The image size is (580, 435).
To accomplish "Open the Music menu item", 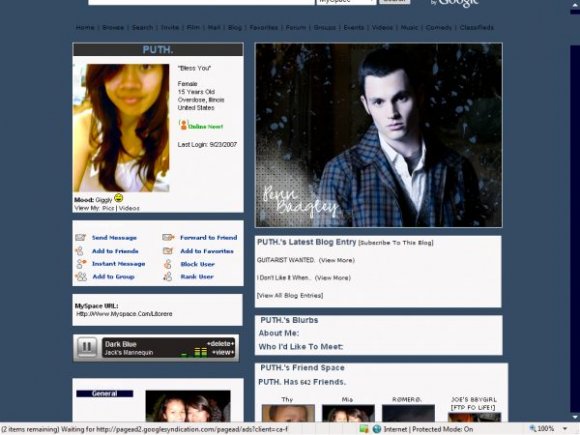I will tap(409, 28).
